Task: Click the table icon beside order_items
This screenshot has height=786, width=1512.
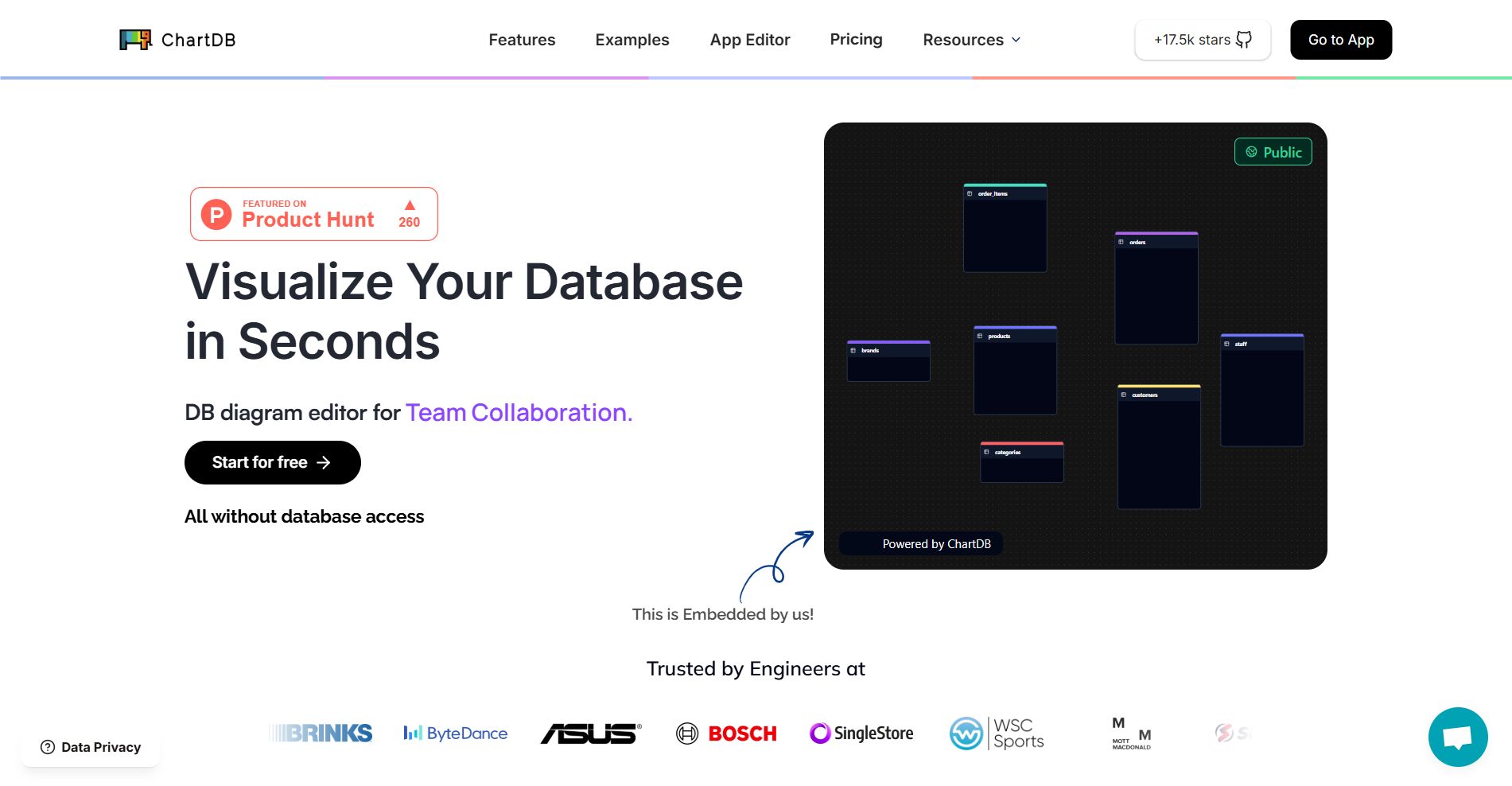Action: point(970,193)
